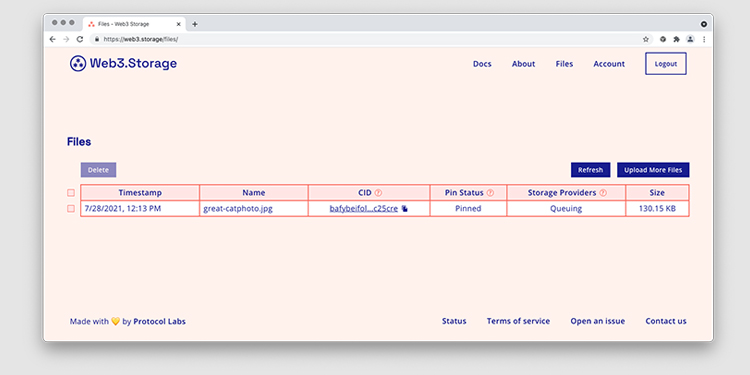Click the extension icon left of puzzle icon
Screen dimensions: 750x375
click(x=662, y=39)
